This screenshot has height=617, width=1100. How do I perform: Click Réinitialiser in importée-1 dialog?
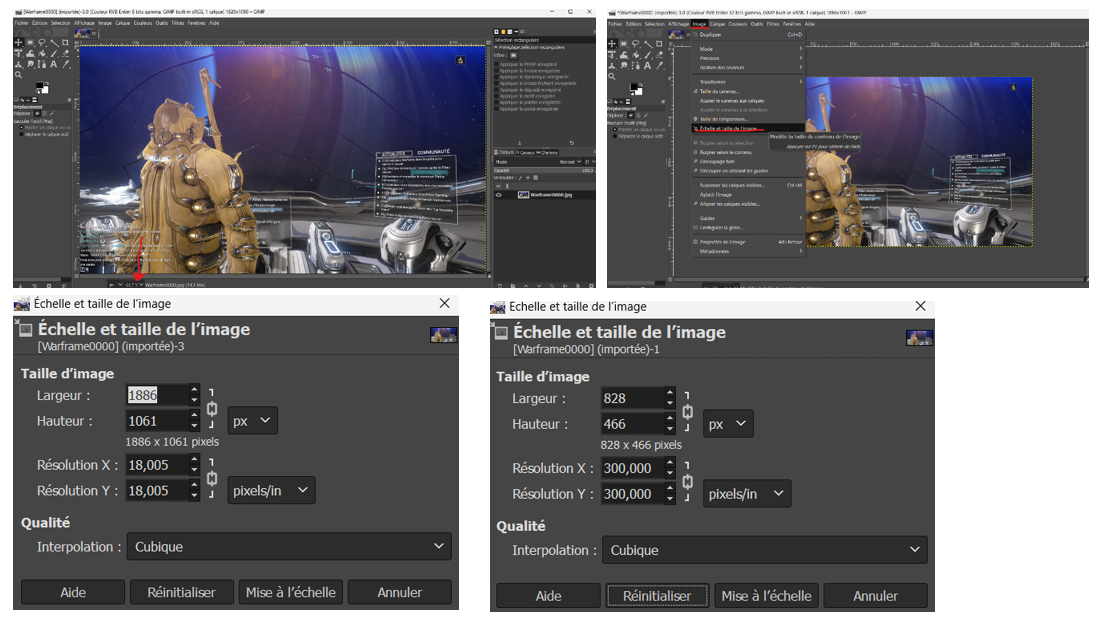[657, 596]
